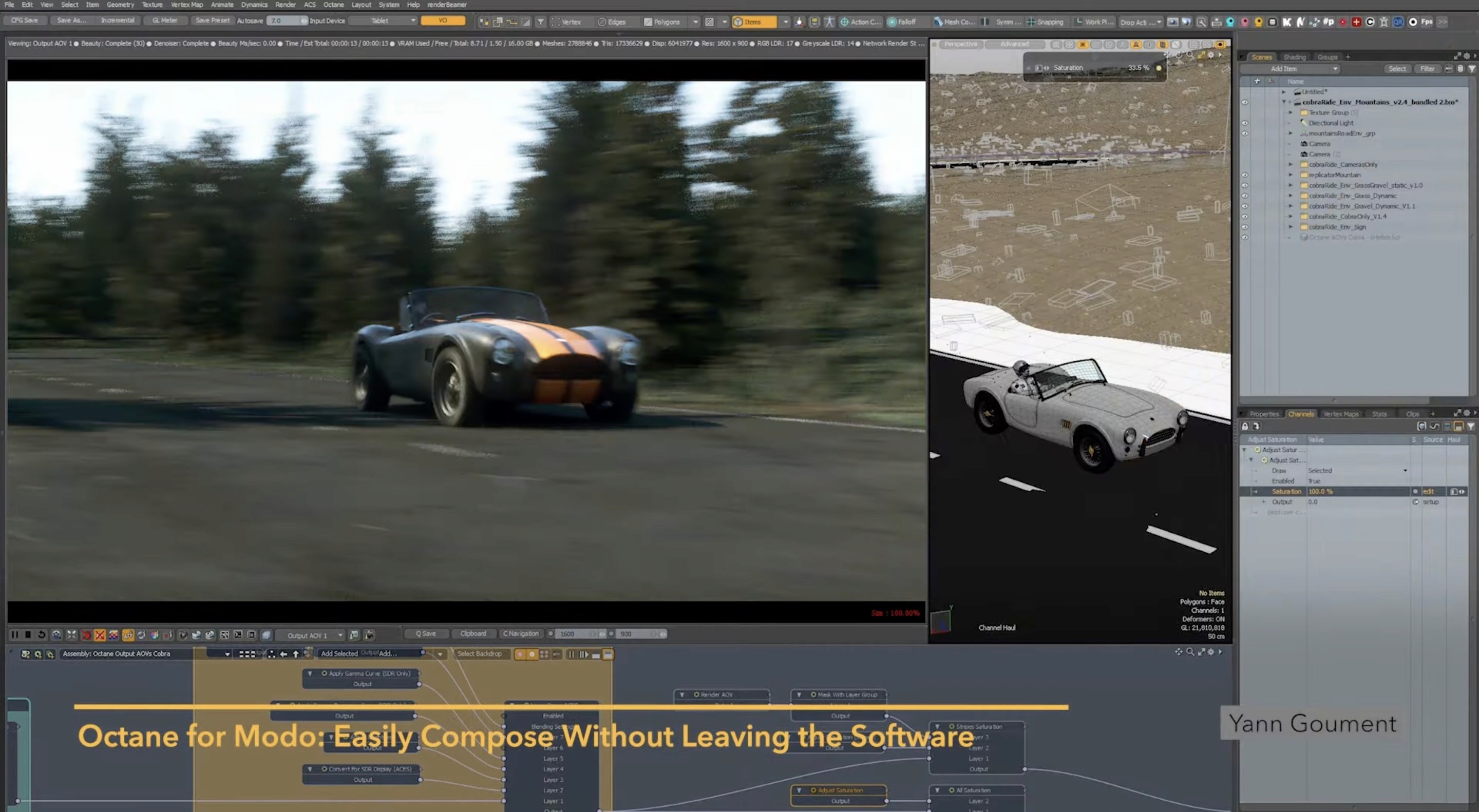Click the Fps icon in toolbar
Image resolution: width=1479 pixels, height=812 pixels.
1427,22
